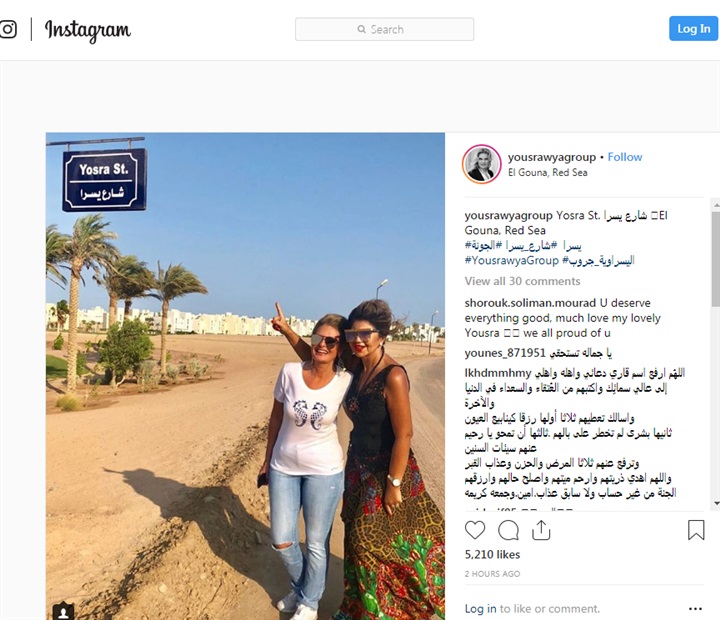
Task: Click the Log In button
Action: pos(693,28)
